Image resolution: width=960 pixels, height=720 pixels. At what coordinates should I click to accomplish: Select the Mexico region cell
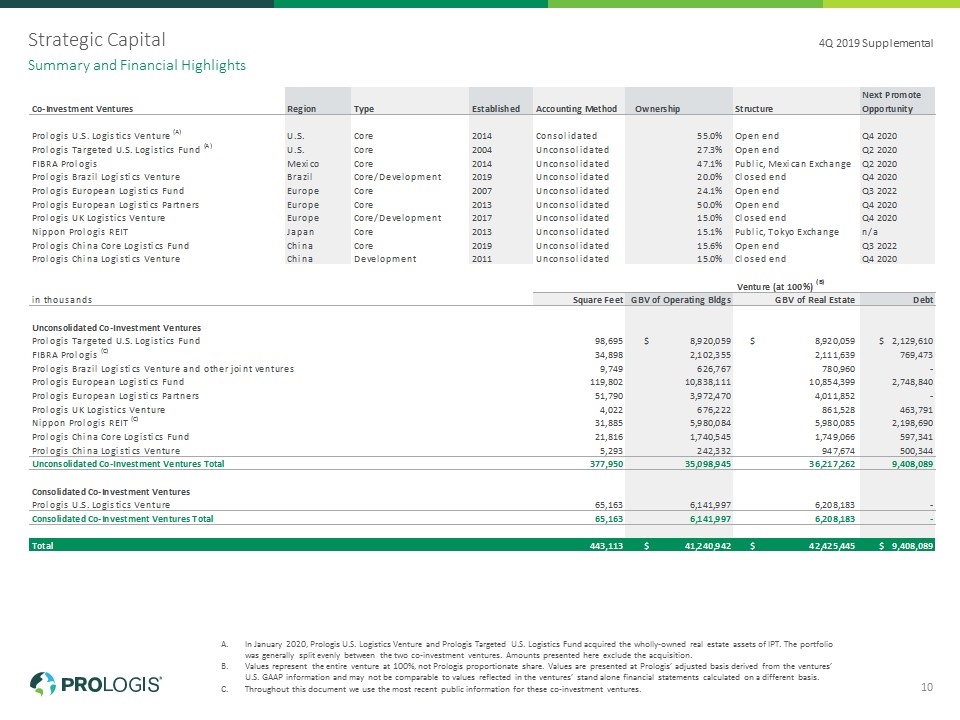(303, 164)
